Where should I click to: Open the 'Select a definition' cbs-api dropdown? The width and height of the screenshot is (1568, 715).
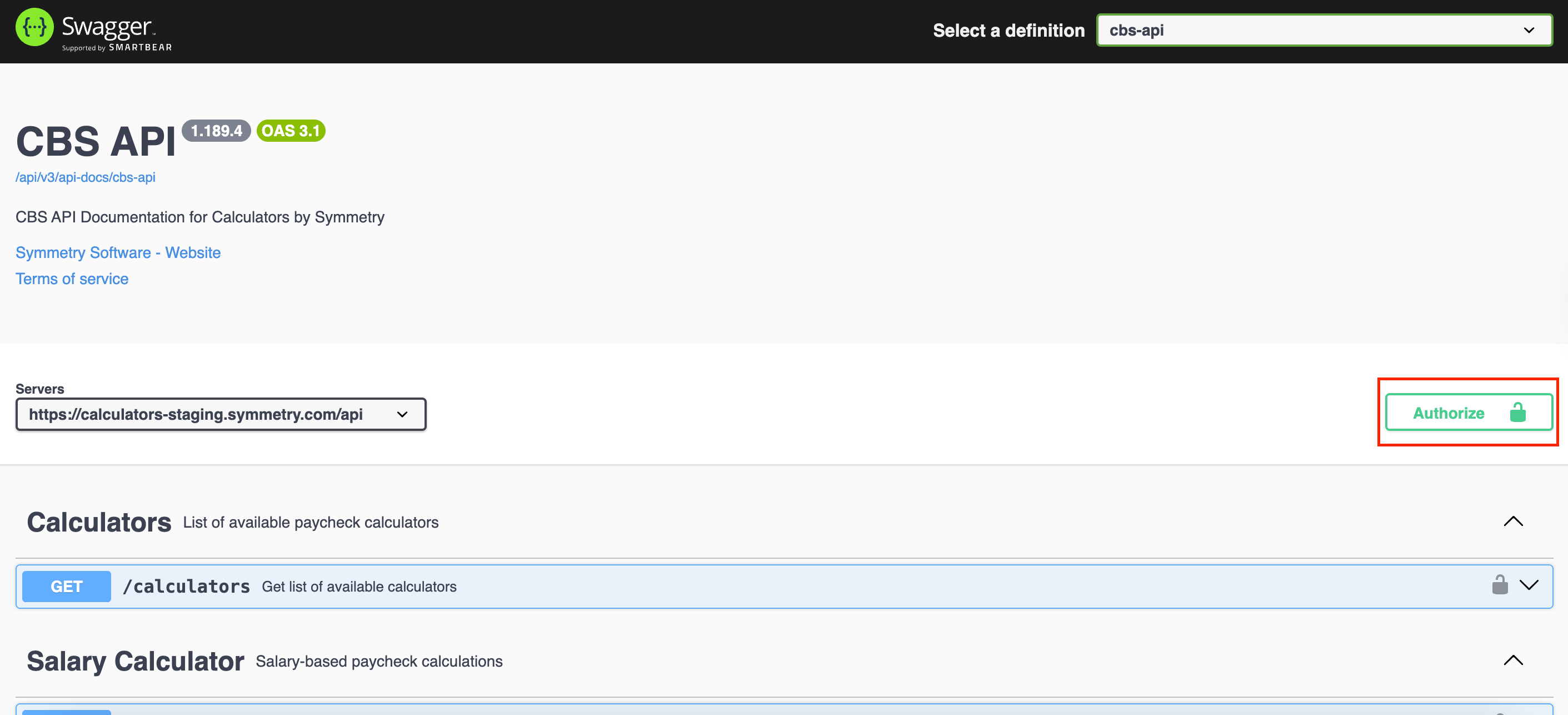(x=1324, y=30)
